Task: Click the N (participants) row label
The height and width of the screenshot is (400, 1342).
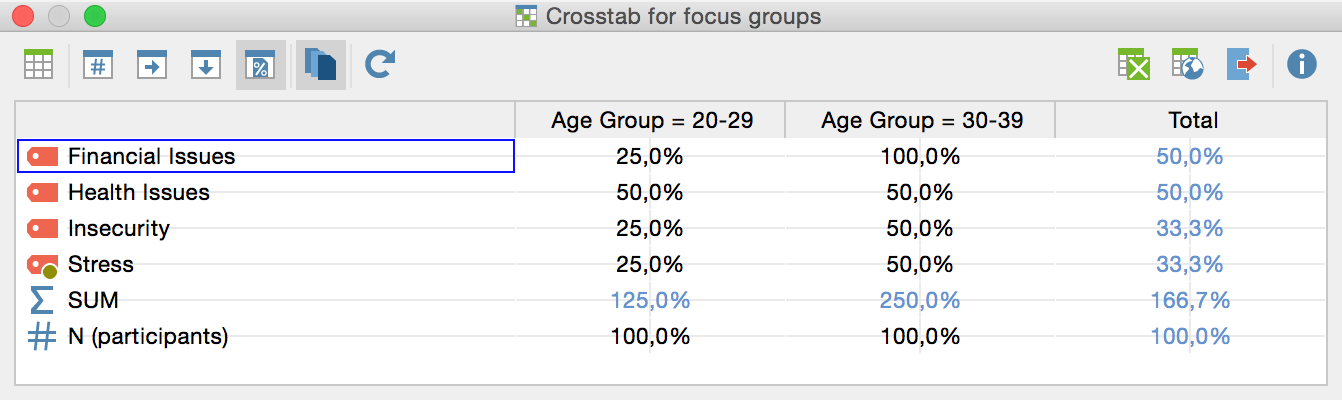Action: (x=148, y=336)
